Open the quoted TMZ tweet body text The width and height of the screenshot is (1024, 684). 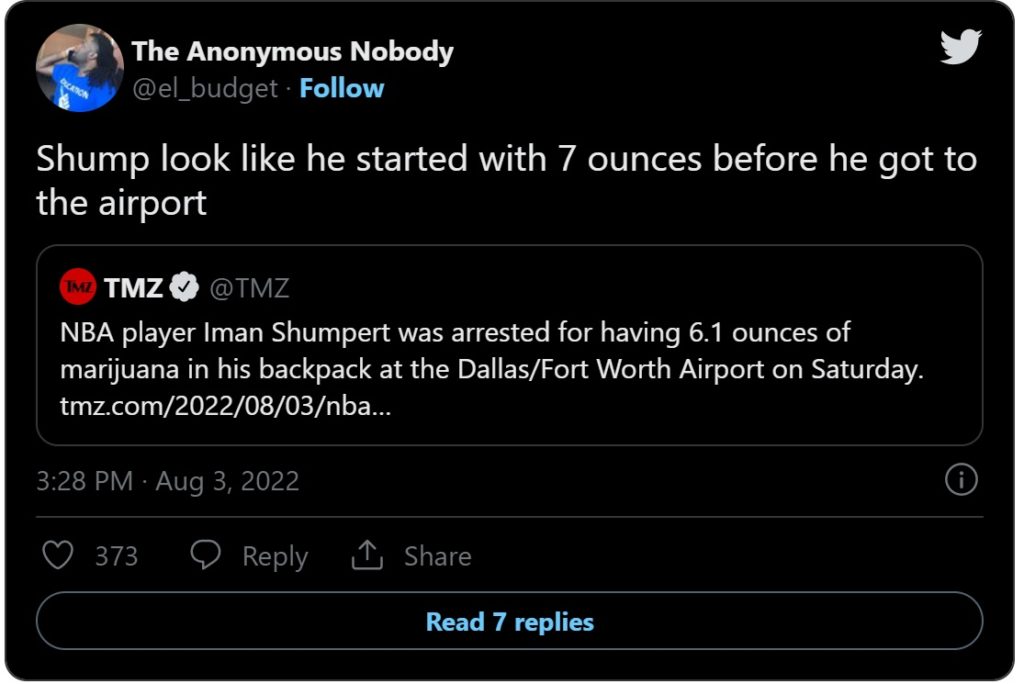pos(490,350)
